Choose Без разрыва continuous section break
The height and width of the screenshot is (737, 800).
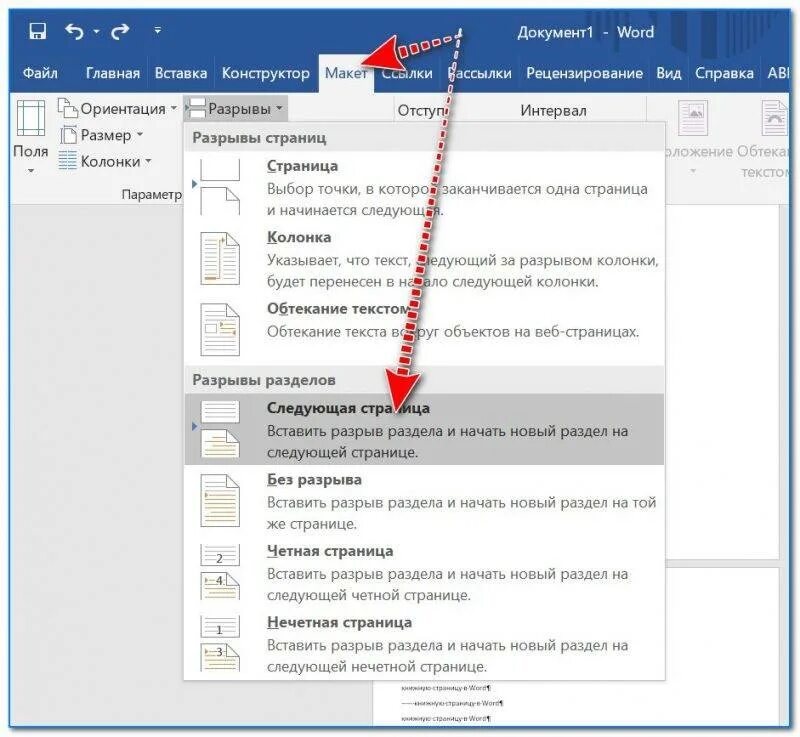tap(424, 501)
